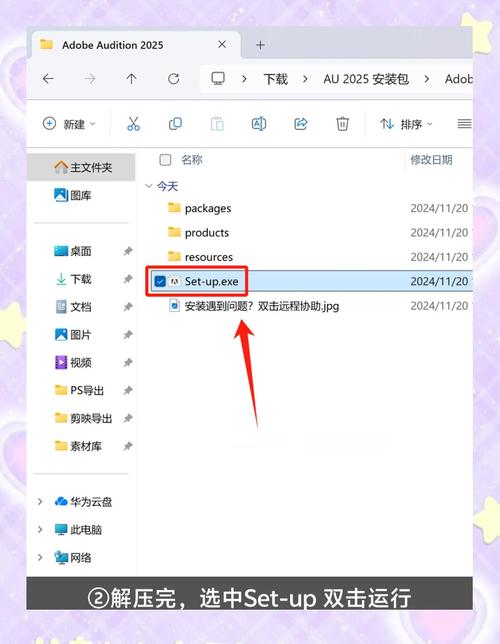
Task: Click the Cut scissors icon
Action: tap(134, 124)
